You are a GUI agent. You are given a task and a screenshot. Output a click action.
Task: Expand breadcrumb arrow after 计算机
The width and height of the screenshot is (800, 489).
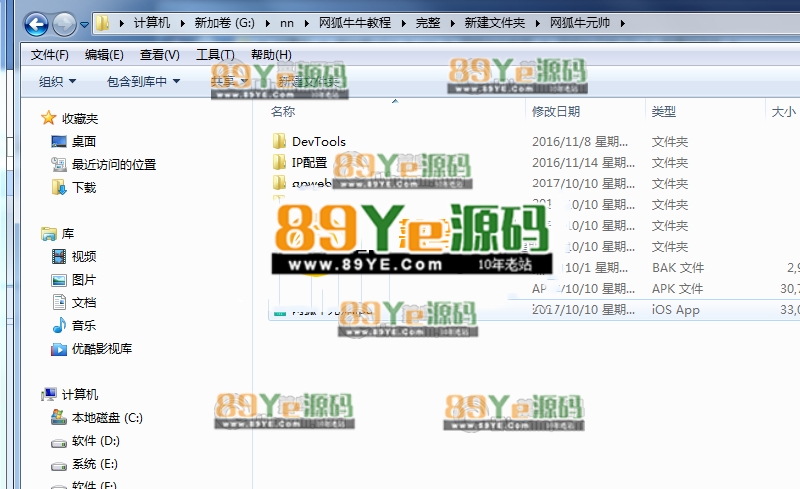point(182,23)
